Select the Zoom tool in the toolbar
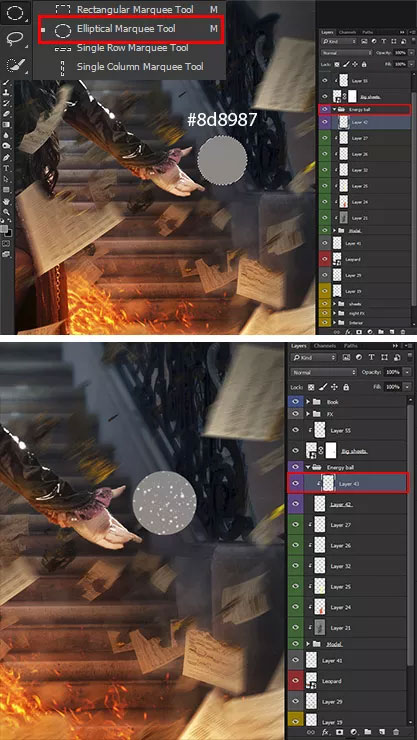Image resolution: width=417 pixels, height=740 pixels. click(6, 212)
